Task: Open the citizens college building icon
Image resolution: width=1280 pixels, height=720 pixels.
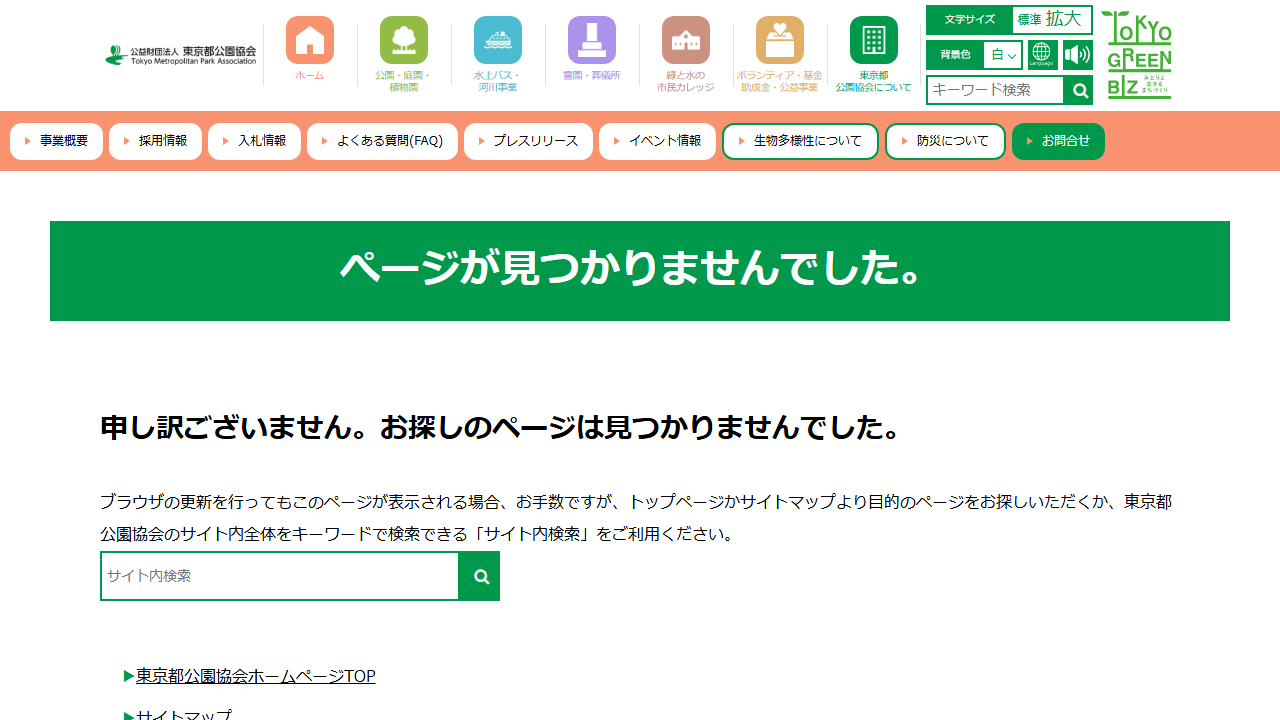Action: click(x=686, y=40)
